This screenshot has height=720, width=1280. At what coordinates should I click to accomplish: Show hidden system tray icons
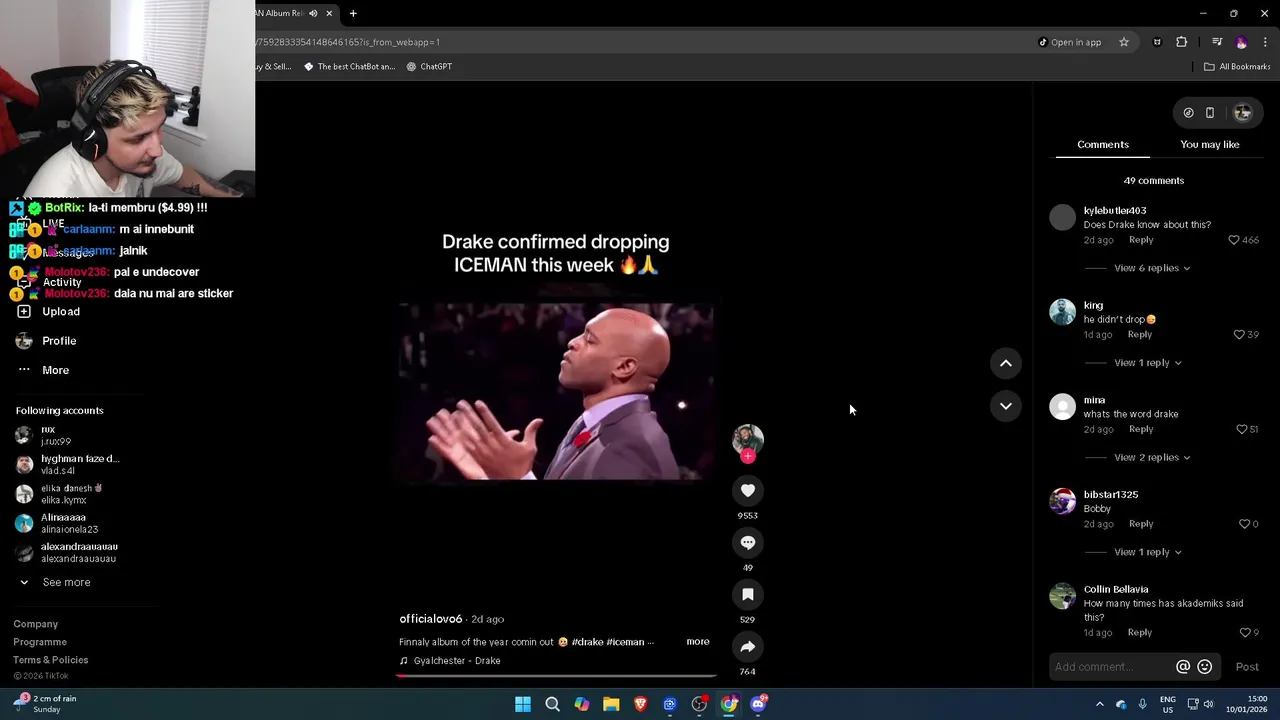pos(1099,704)
